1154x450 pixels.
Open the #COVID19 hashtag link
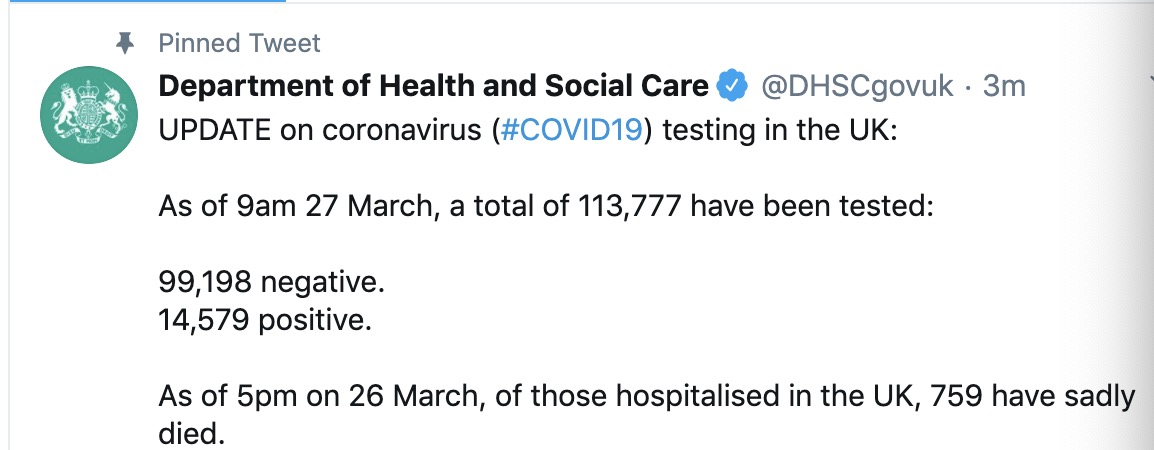click(571, 131)
